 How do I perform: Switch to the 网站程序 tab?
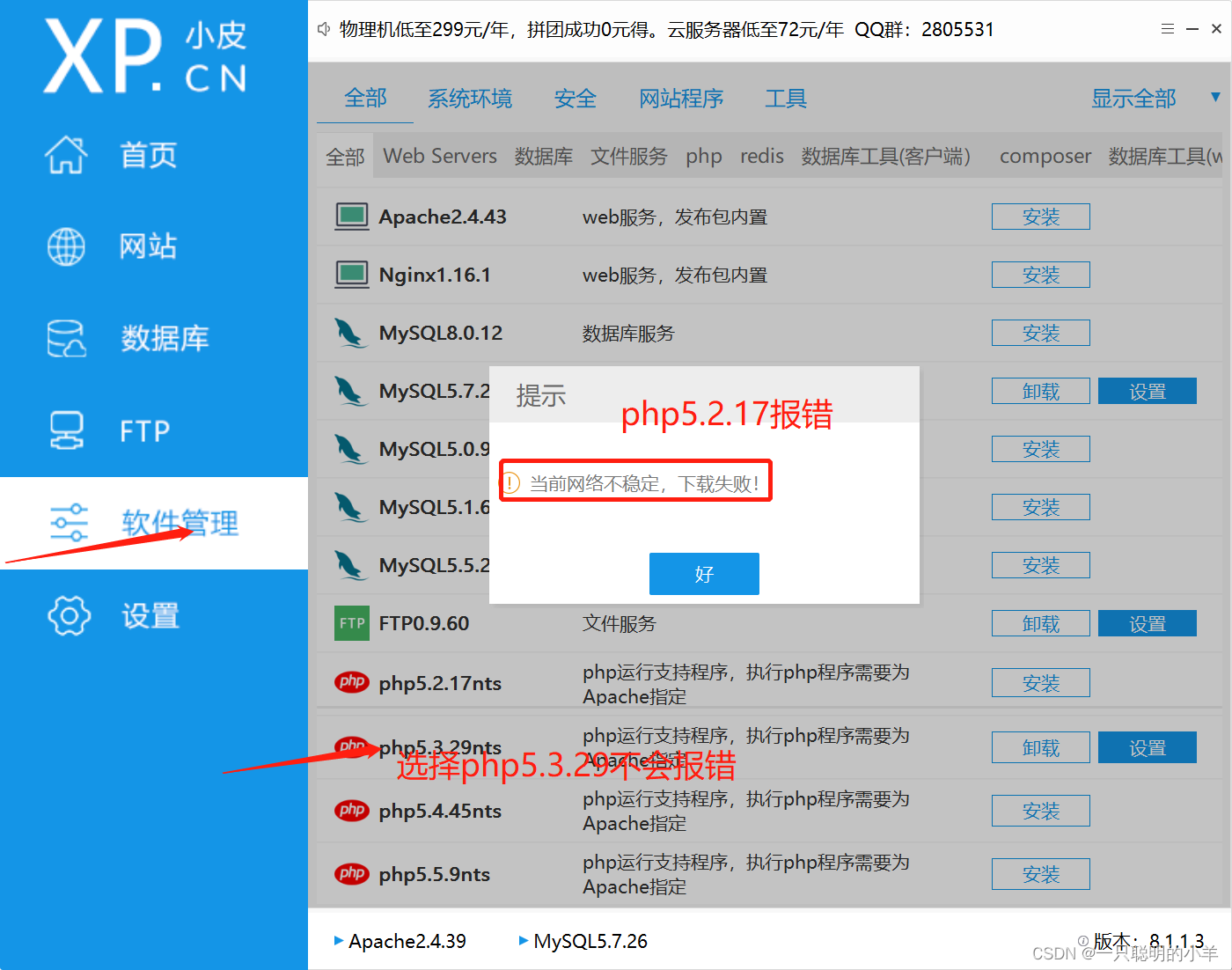click(681, 99)
